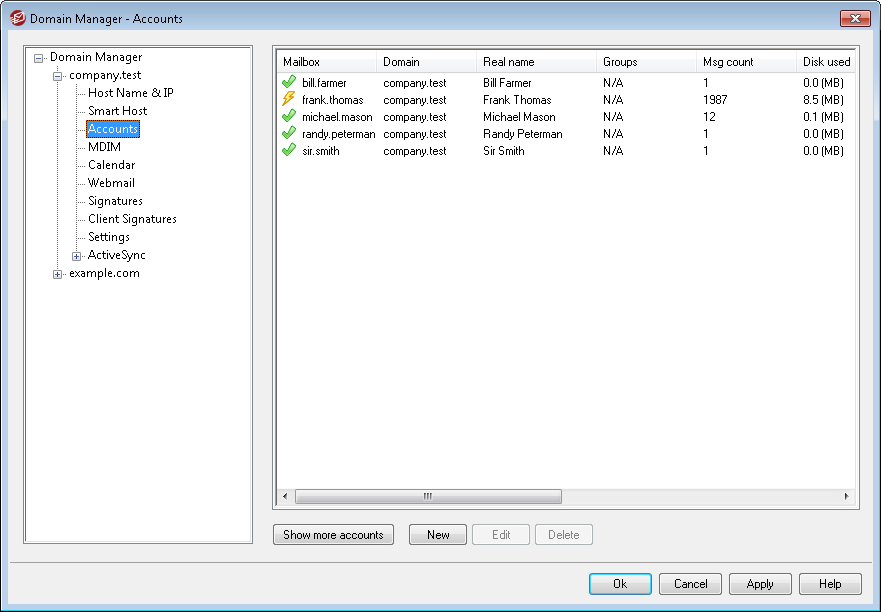Go to Client Signatures page

pyautogui.click(x=132, y=219)
